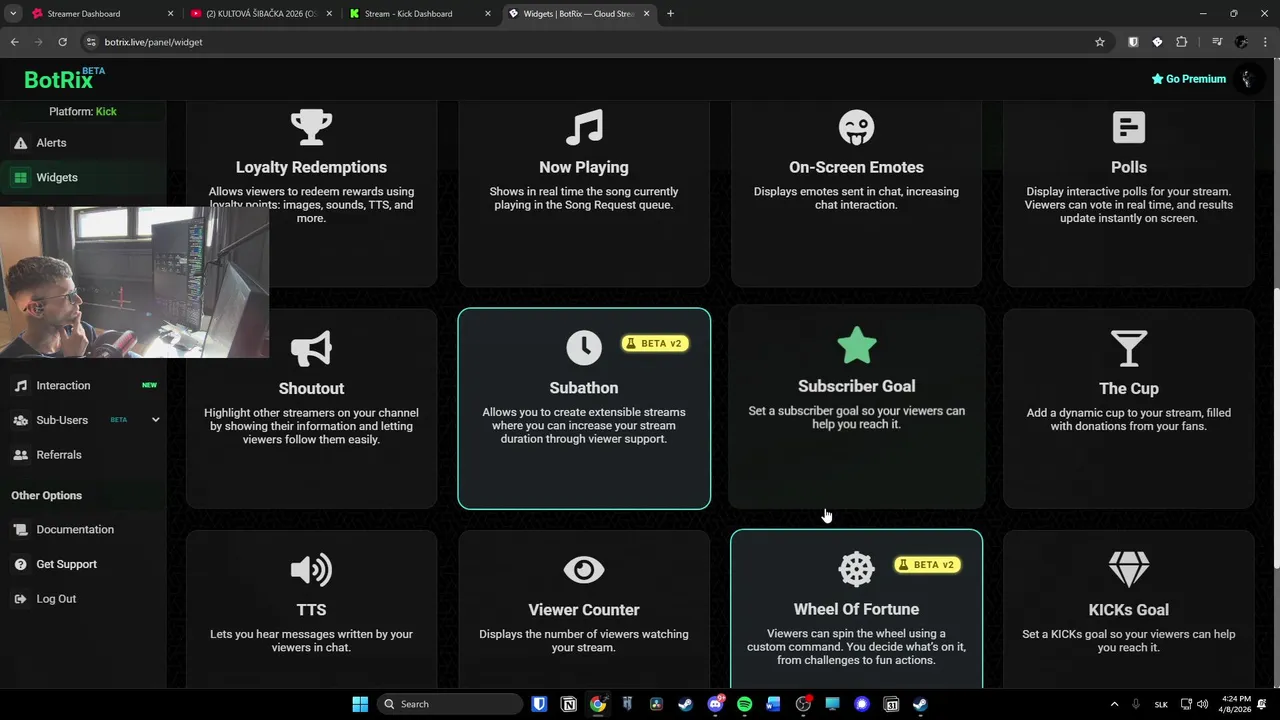Image resolution: width=1280 pixels, height=720 pixels.
Task: Switch to the Streamer Dashboard tab
Action: (x=100, y=13)
